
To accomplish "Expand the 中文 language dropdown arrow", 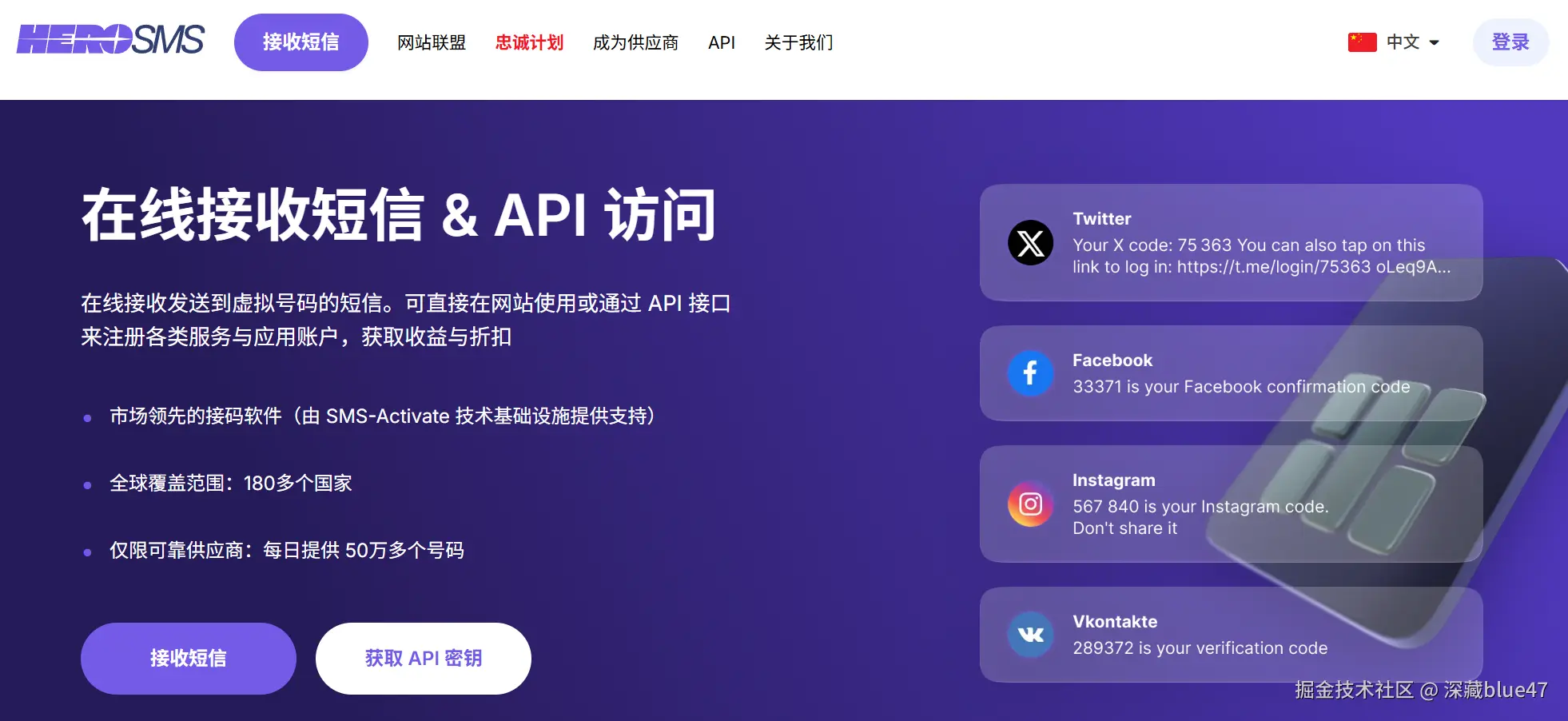I will (1434, 43).
